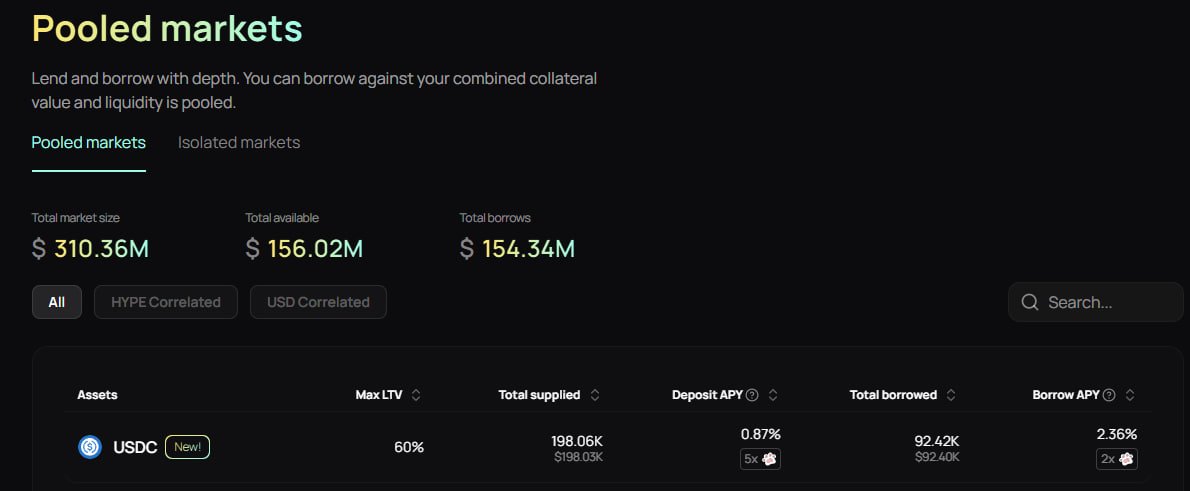Click Total supplied sort chevrons
1190x491 pixels.
coord(595,395)
